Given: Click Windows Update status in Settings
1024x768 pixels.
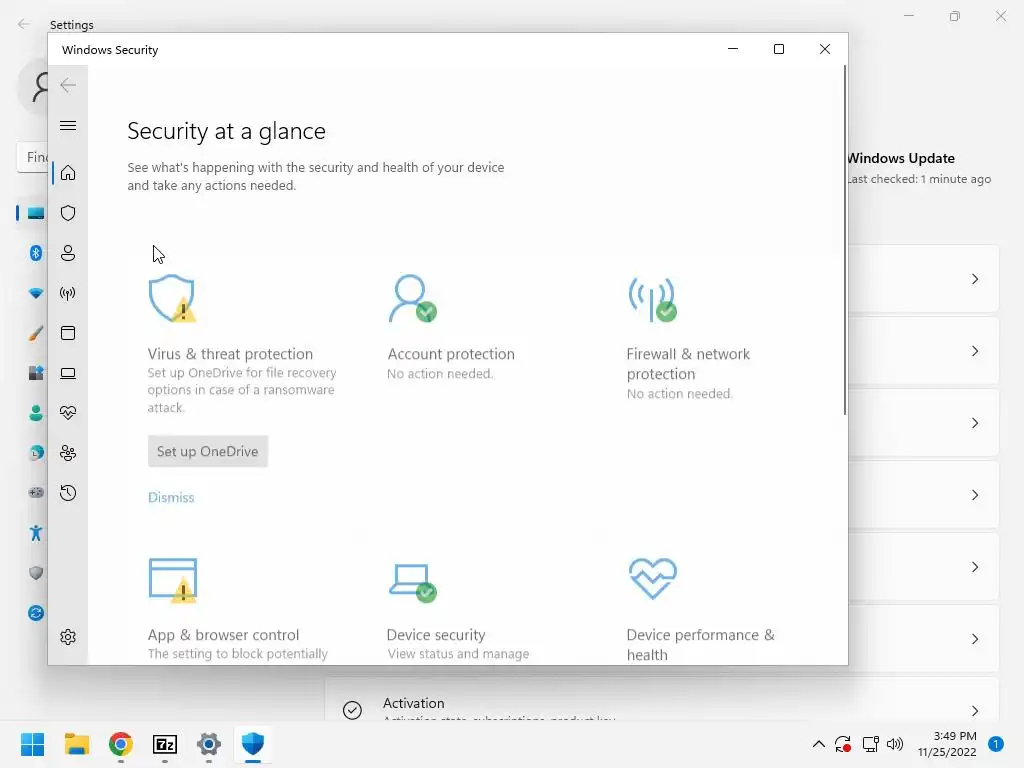Looking at the screenshot, I should click(920, 168).
